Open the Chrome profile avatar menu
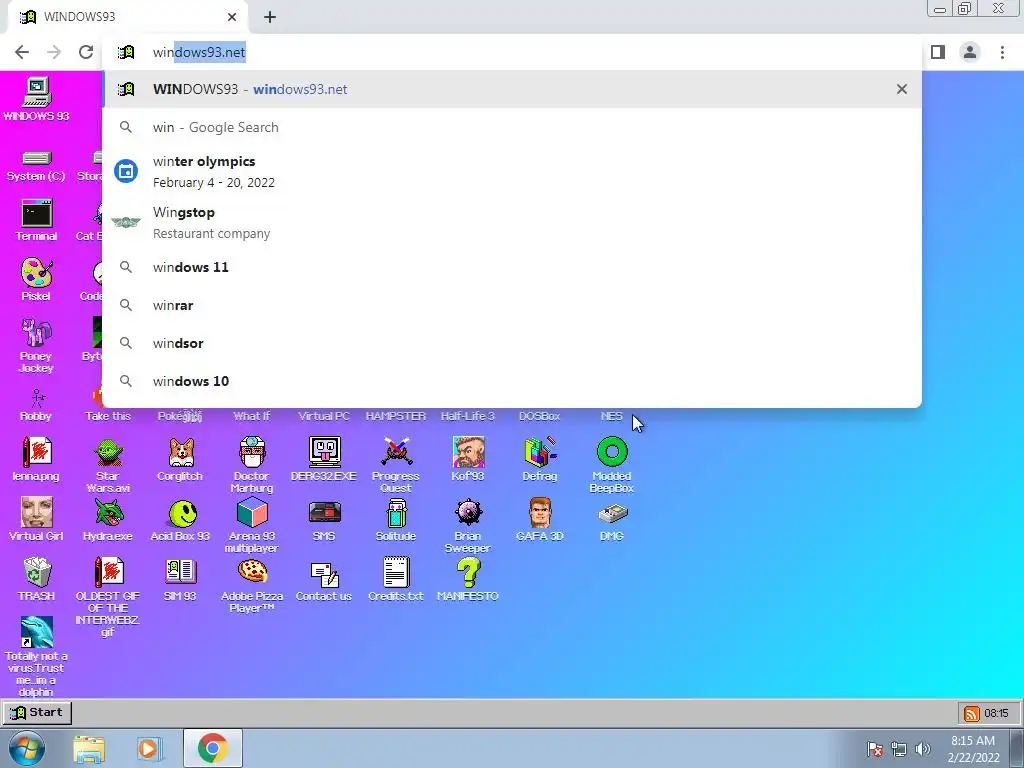Image resolution: width=1024 pixels, height=768 pixels. point(970,52)
